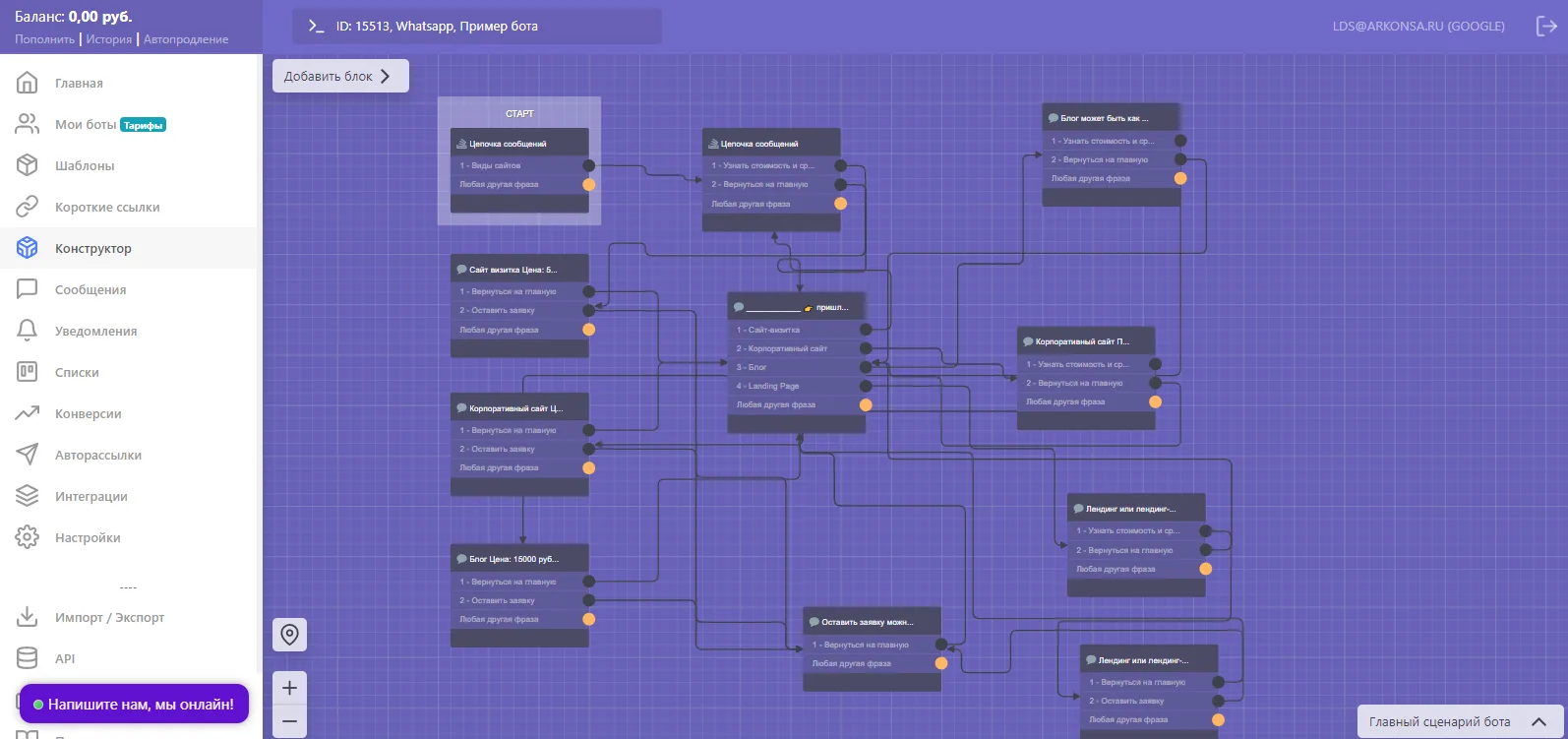Screen dimensions: 1568x739
Task: Go to the Шаблоны page
Action: [x=85, y=165]
